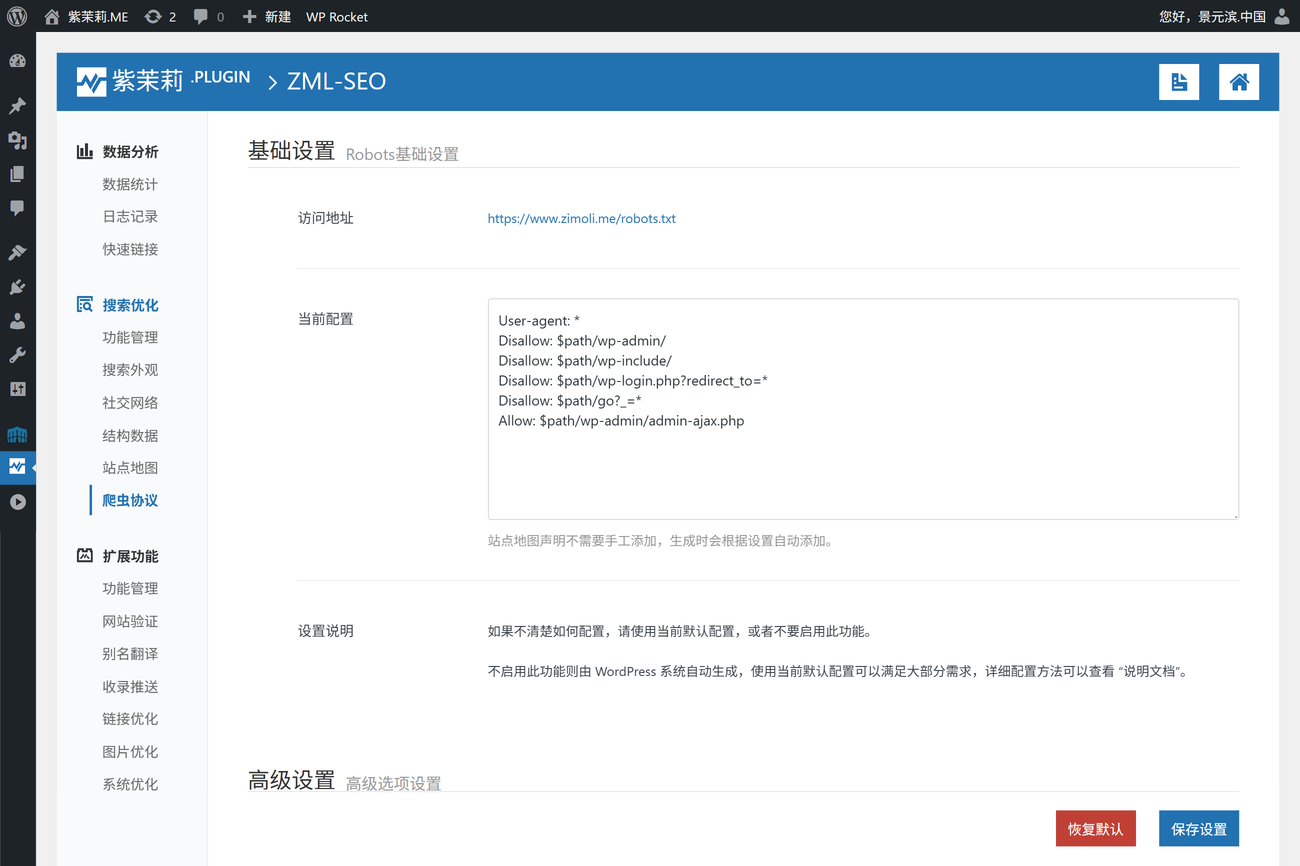Open 社交网络 menu item
The width and height of the screenshot is (1300, 866).
tap(130, 402)
